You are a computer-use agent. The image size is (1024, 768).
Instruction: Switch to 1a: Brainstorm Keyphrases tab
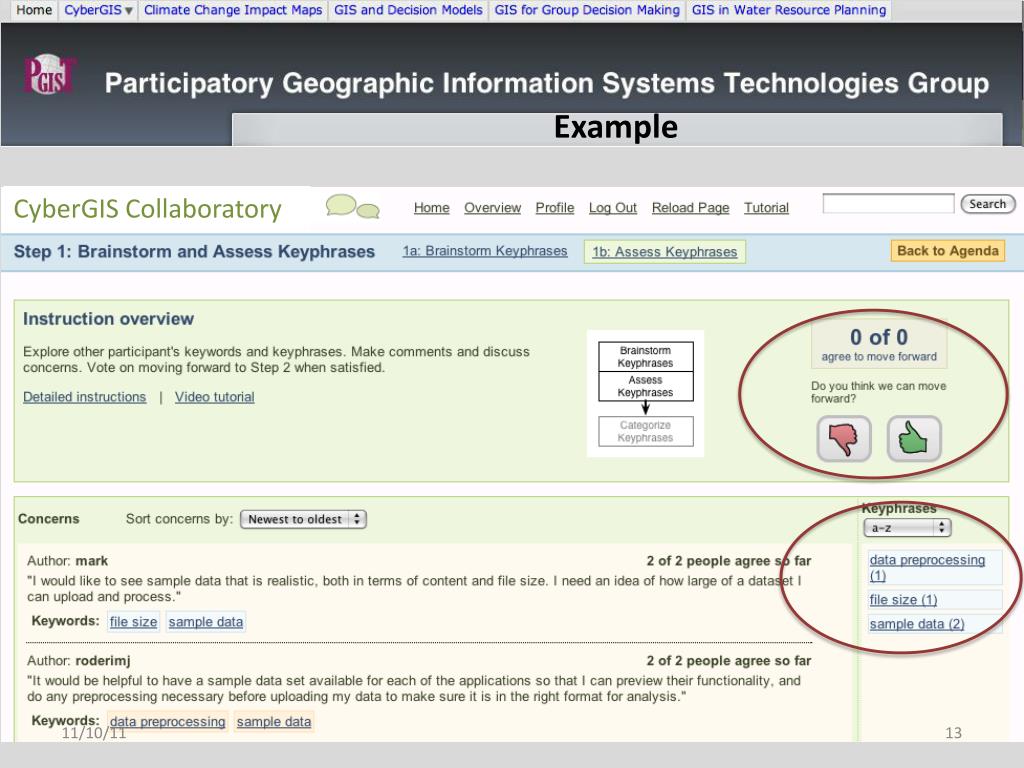(x=485, y=251)
